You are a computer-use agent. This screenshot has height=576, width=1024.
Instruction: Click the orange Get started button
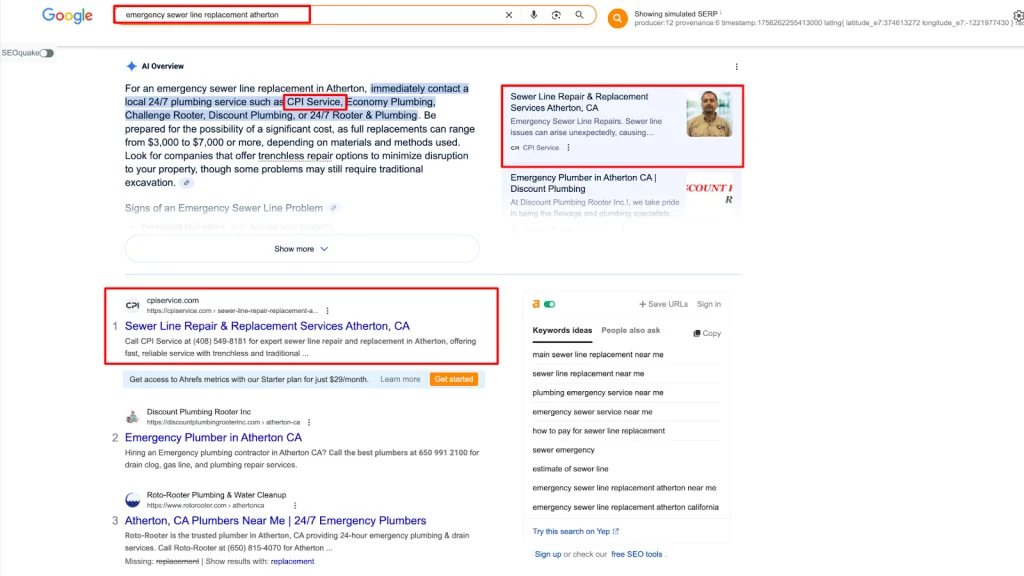pos(454,380)
